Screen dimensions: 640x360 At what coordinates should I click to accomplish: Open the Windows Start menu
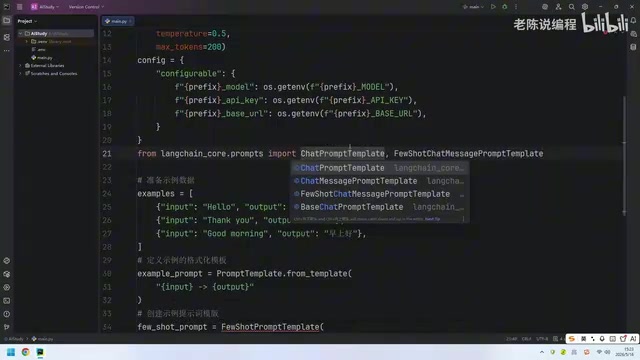(x=11, y=352)
